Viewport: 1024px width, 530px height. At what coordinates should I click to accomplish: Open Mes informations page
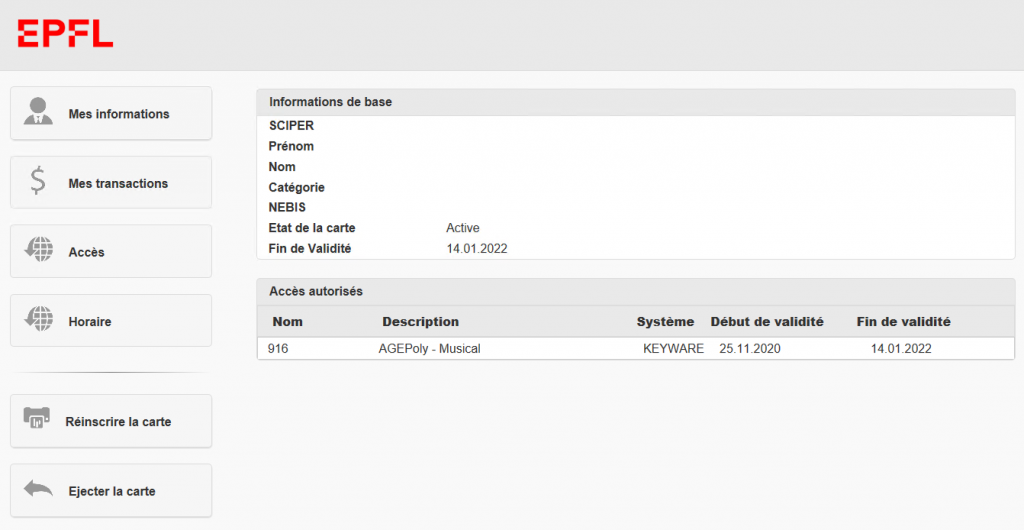click(118, 114)
